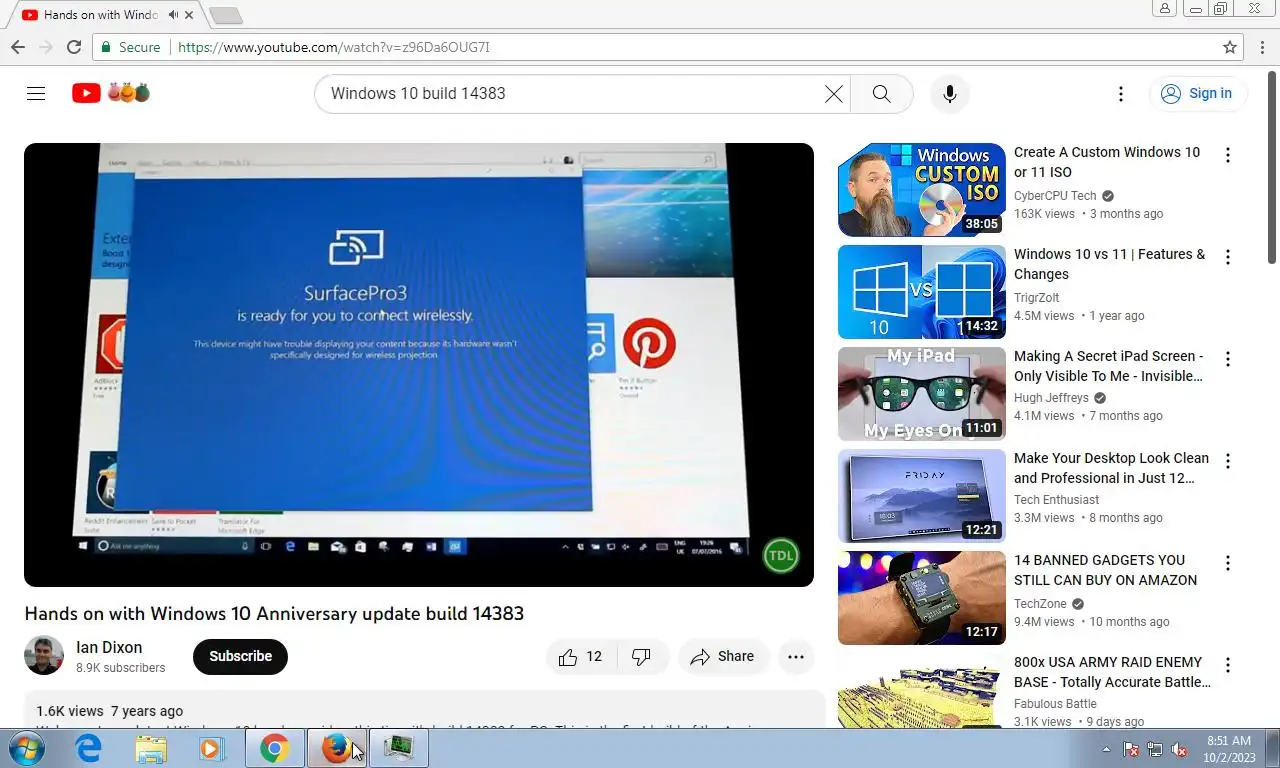This screenshot has width=1280, height=768.
Task: Visit TechZone channel name
Action: click(1040, 604)
